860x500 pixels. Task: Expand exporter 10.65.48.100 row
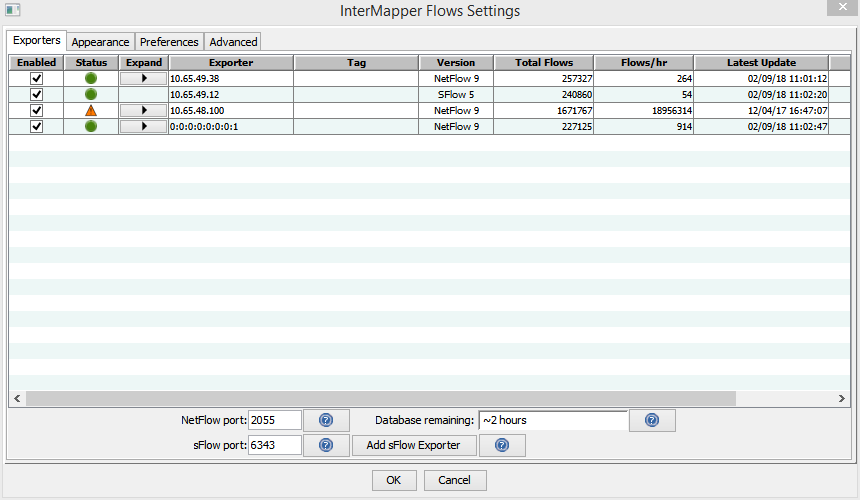click(144, 110)
